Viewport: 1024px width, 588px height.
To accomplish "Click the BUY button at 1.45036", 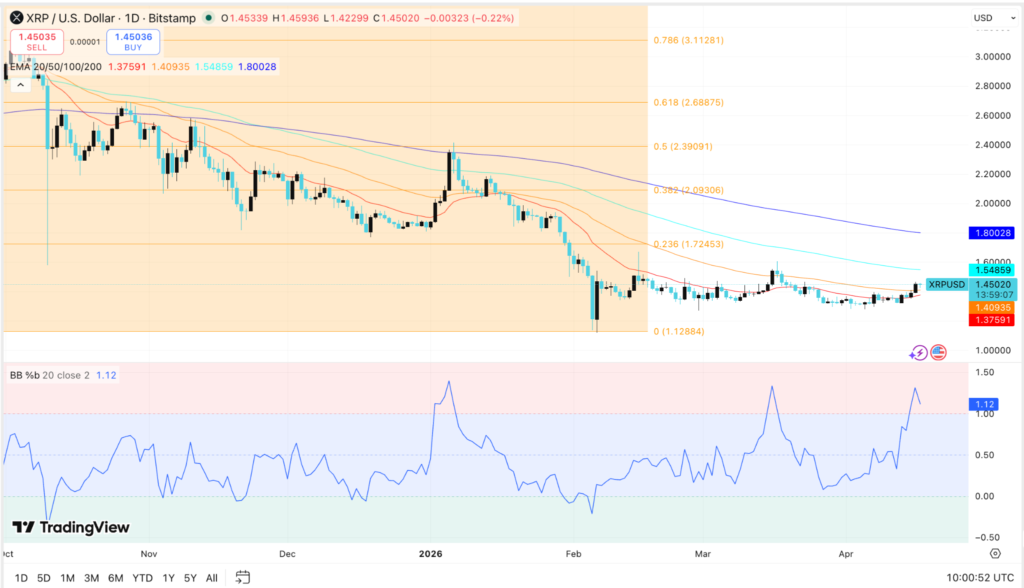I will point(132,41).
